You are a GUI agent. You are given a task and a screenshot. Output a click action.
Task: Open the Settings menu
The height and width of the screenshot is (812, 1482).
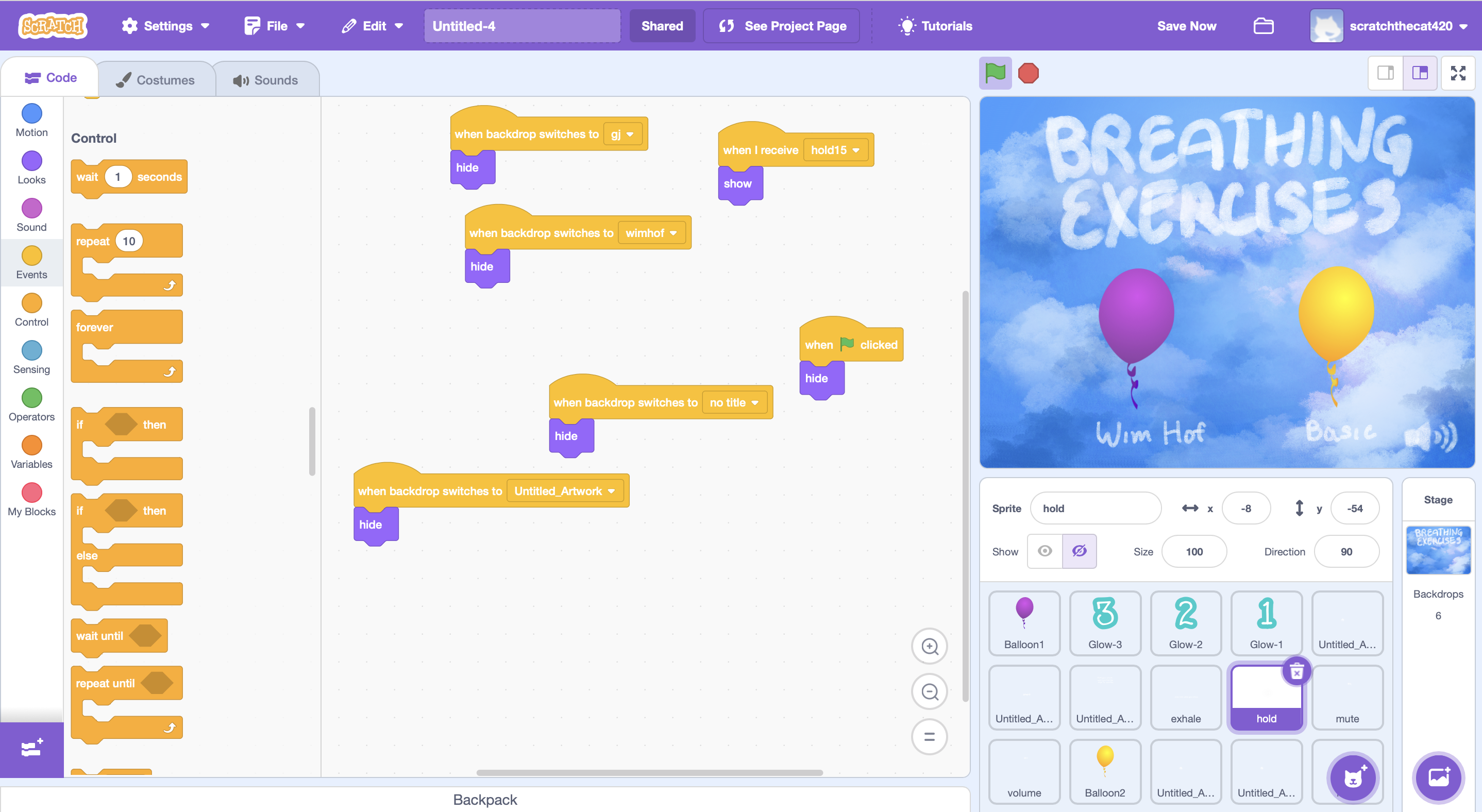point(165,26)
